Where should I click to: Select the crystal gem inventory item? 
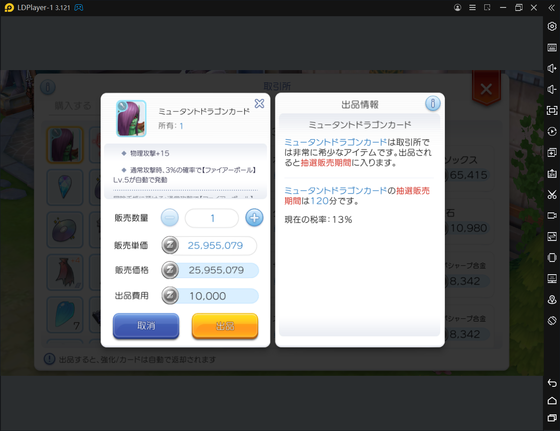(65, 187)
